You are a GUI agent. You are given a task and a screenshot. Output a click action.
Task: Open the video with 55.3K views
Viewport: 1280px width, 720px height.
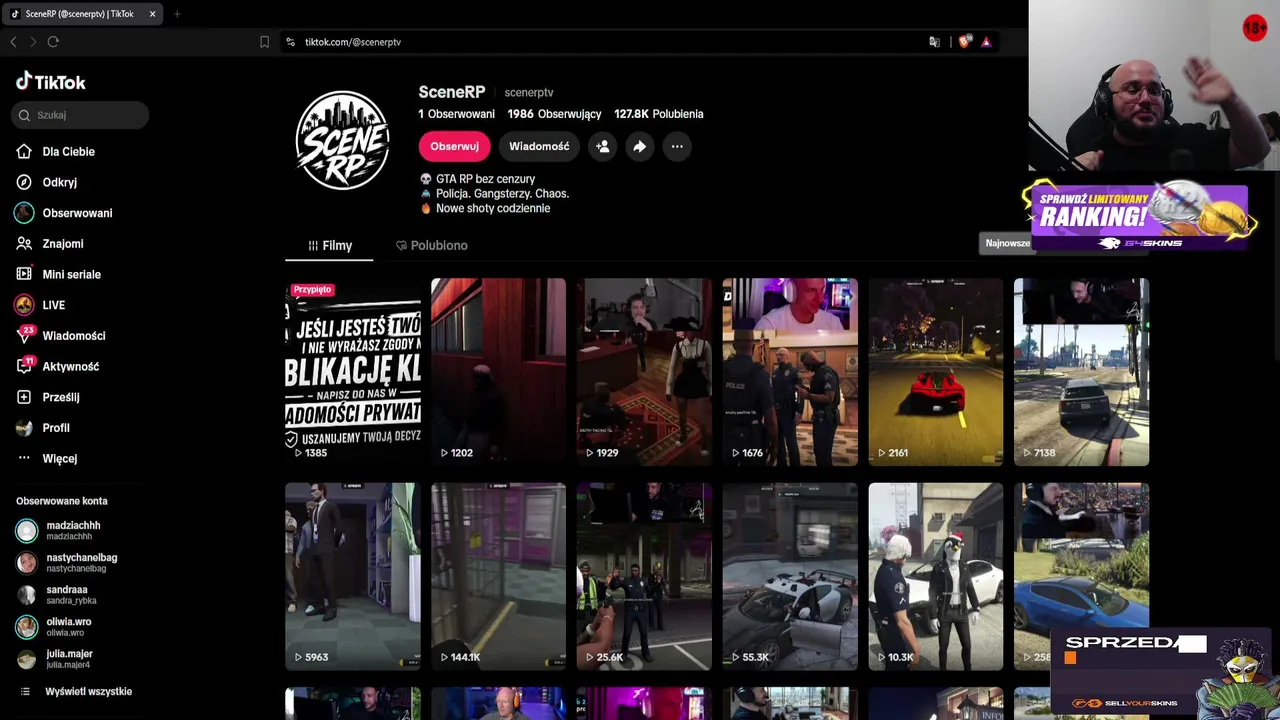(x=790, y=576)
